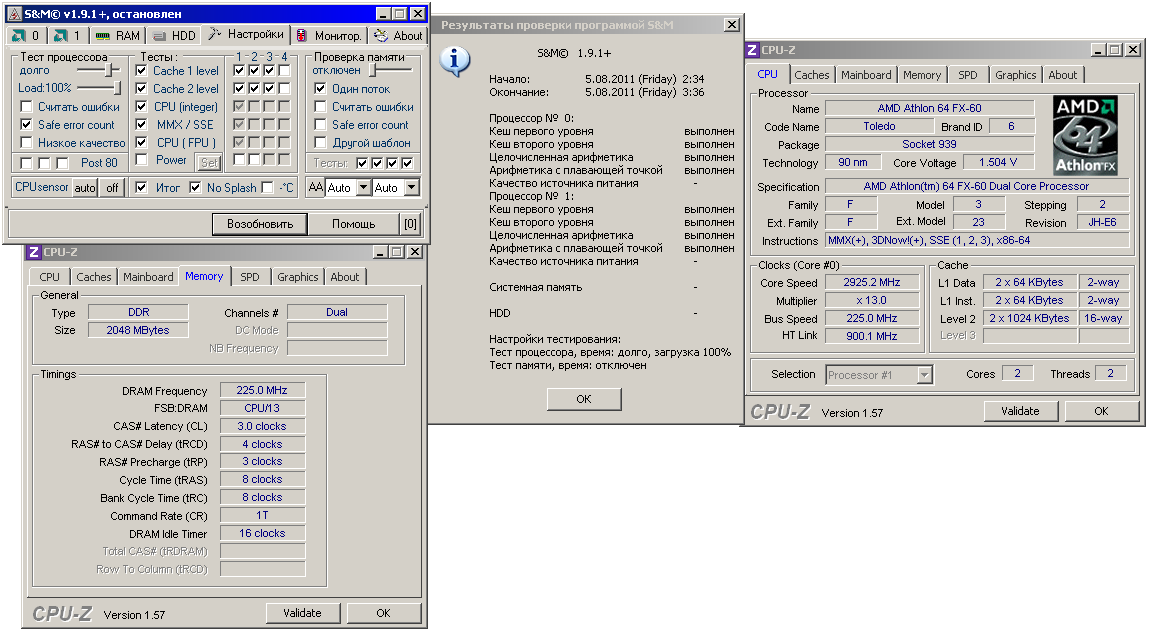Enable Считать ошибки under Проверка памяти
Screen dimensions: 1150x632
[x=320, y=106]
